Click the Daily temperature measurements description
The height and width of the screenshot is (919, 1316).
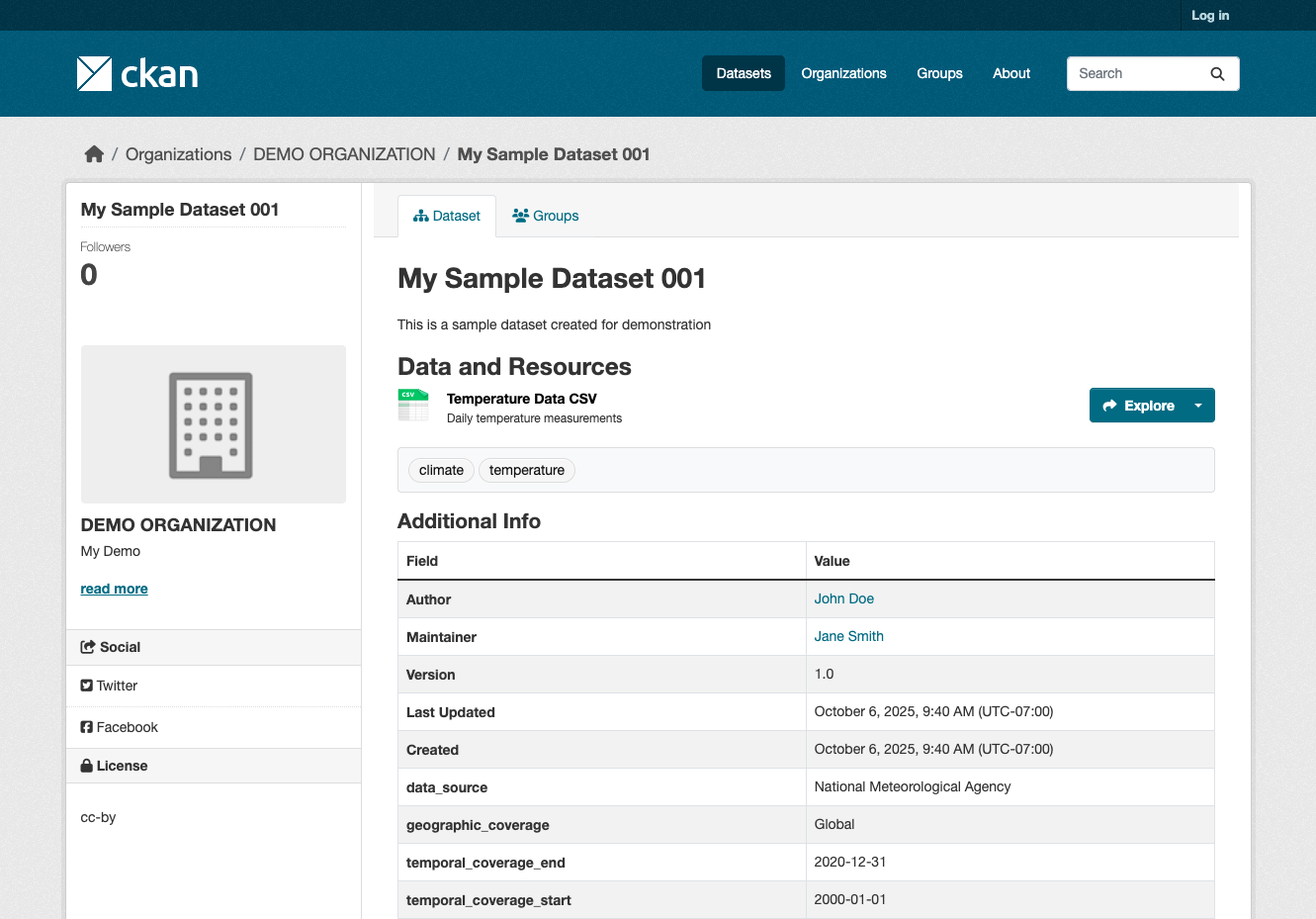point(535,418)
